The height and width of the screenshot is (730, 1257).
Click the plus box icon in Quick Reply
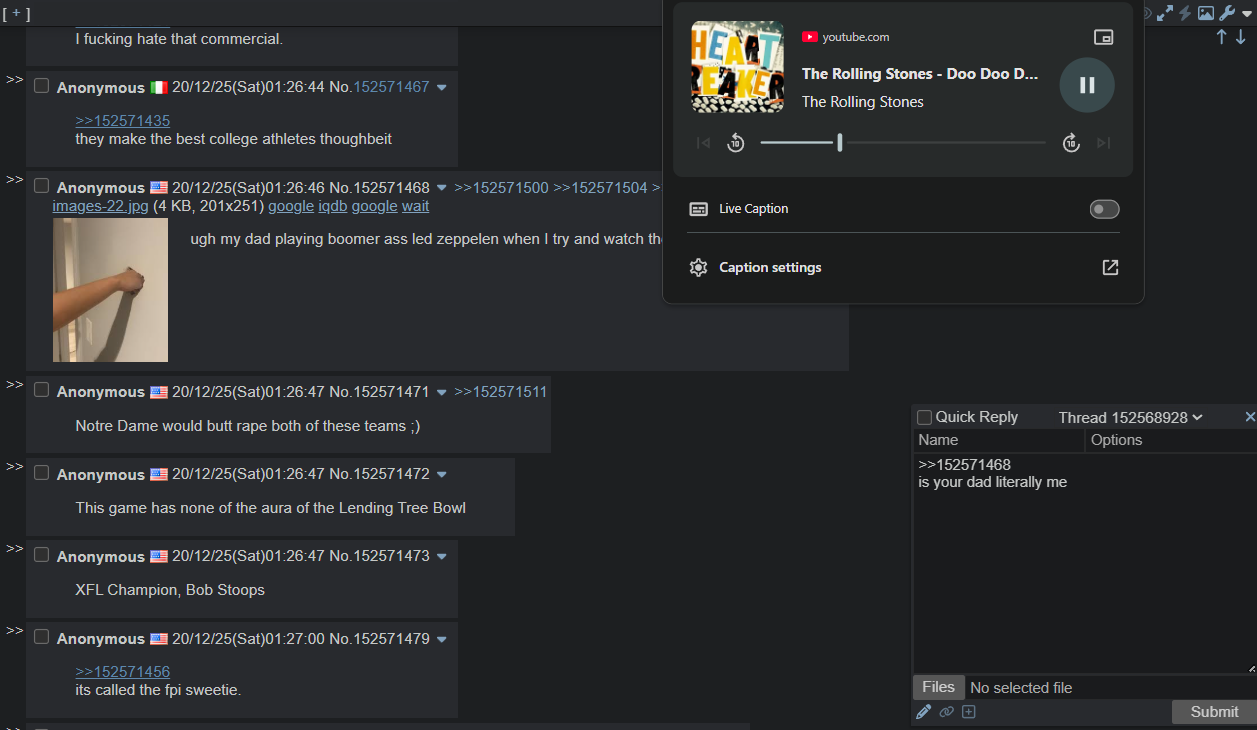click(x=969, y=712)
